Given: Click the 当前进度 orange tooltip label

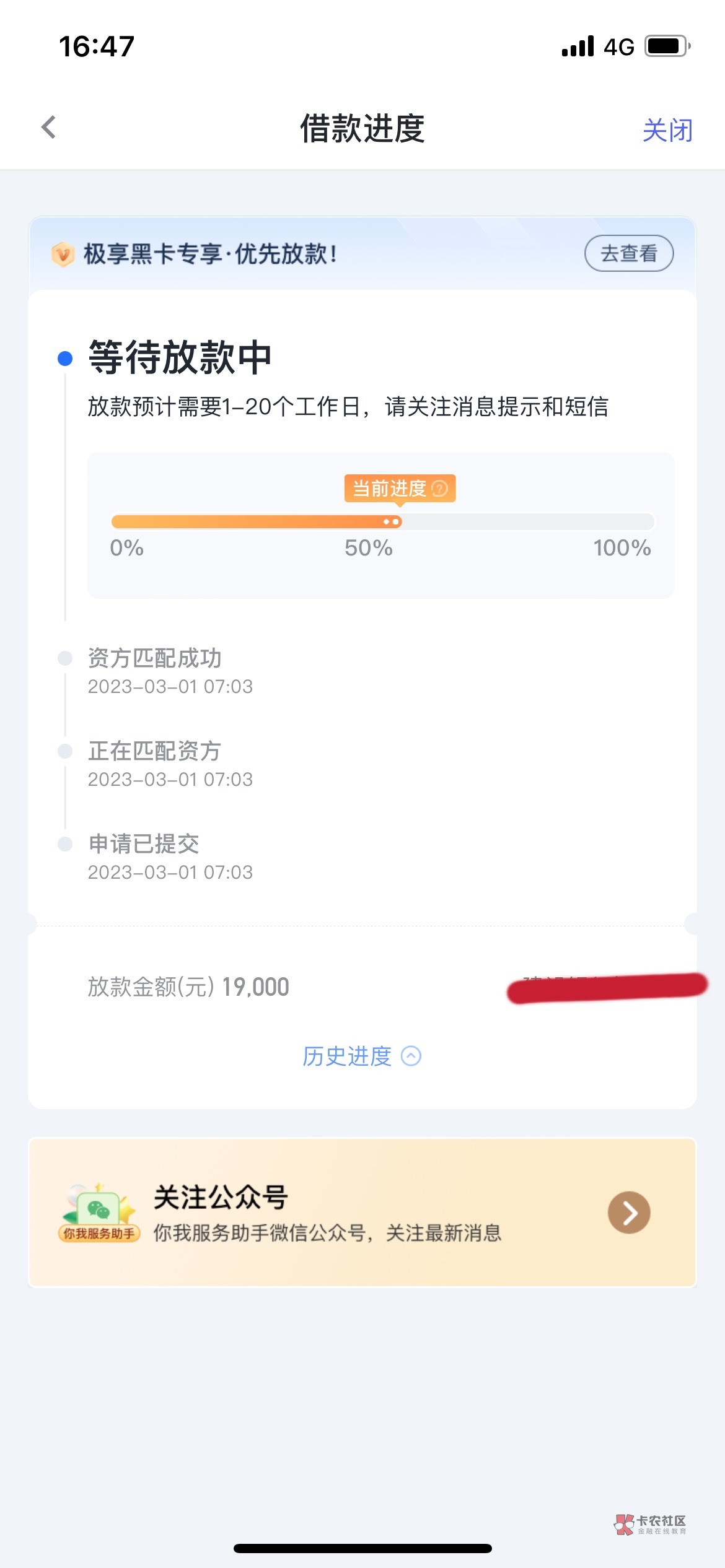Looking at the screenshot, I should tap(389, 489).
